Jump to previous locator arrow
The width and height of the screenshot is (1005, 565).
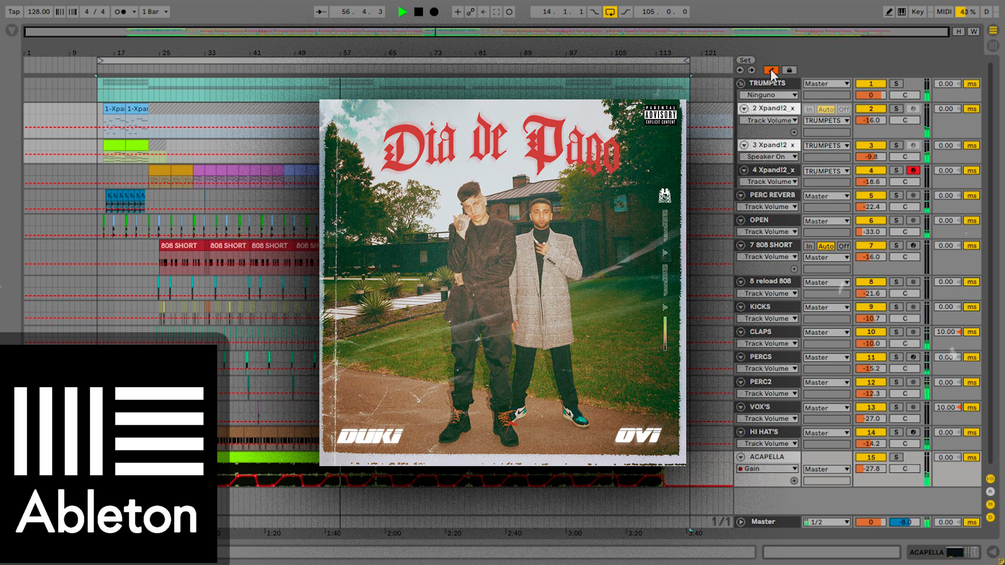click(740, 70)
